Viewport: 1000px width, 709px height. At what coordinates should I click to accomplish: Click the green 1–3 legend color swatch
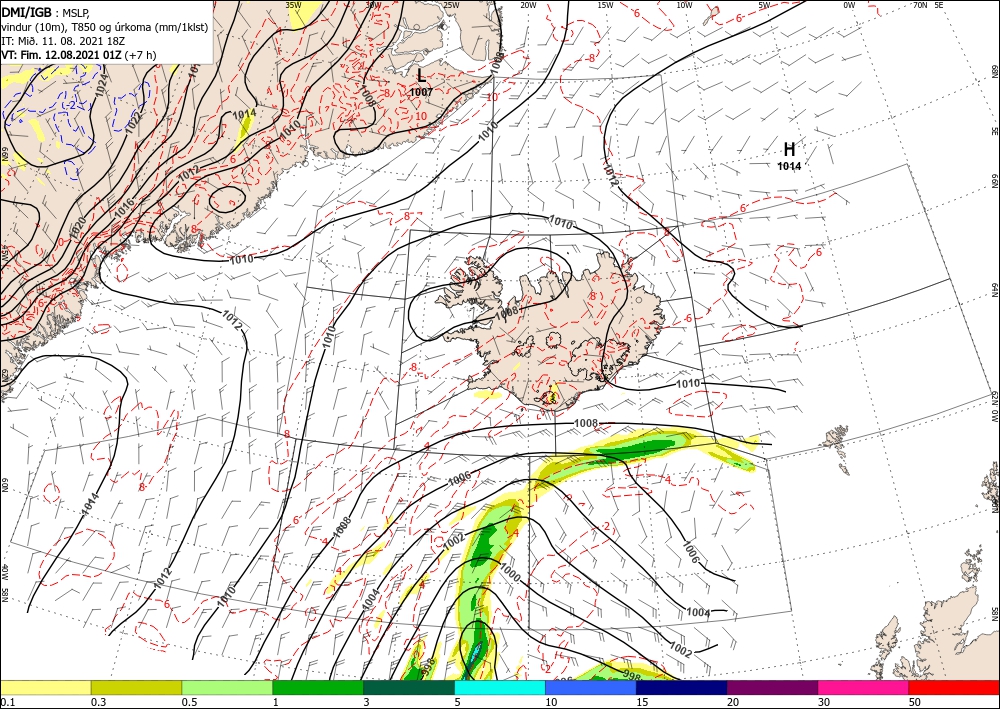tap(318, 687)
